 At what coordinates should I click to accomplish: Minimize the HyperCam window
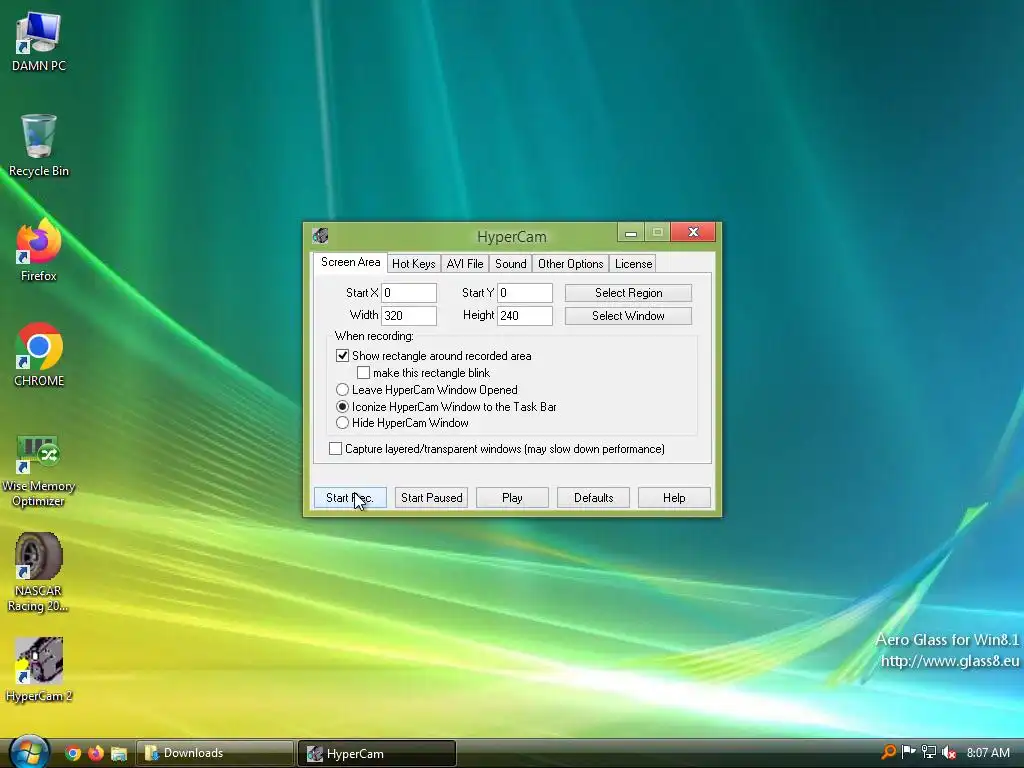pyautogui.click(x=631, y=232)
